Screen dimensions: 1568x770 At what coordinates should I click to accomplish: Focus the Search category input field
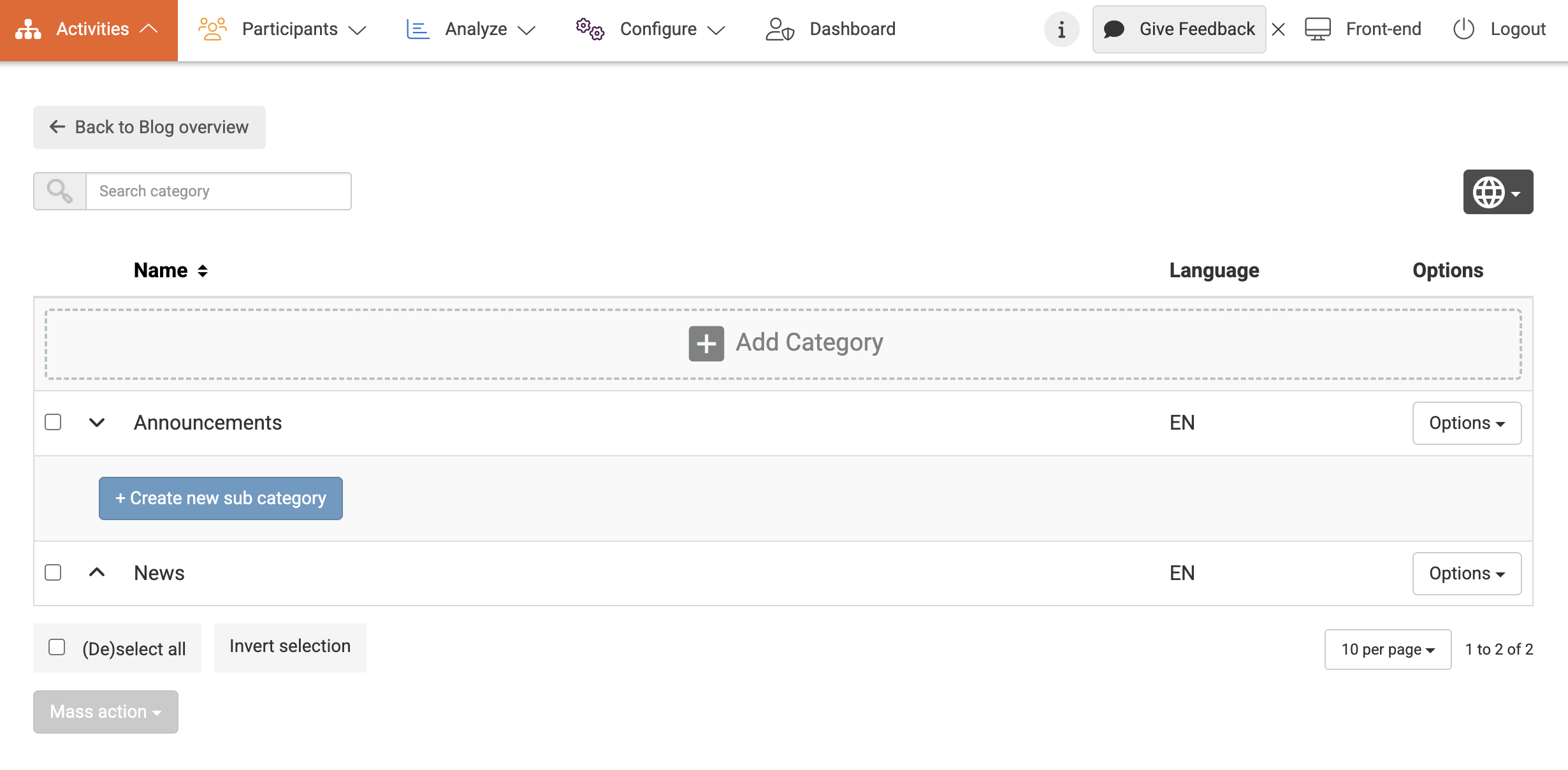[x=218, y=191]
